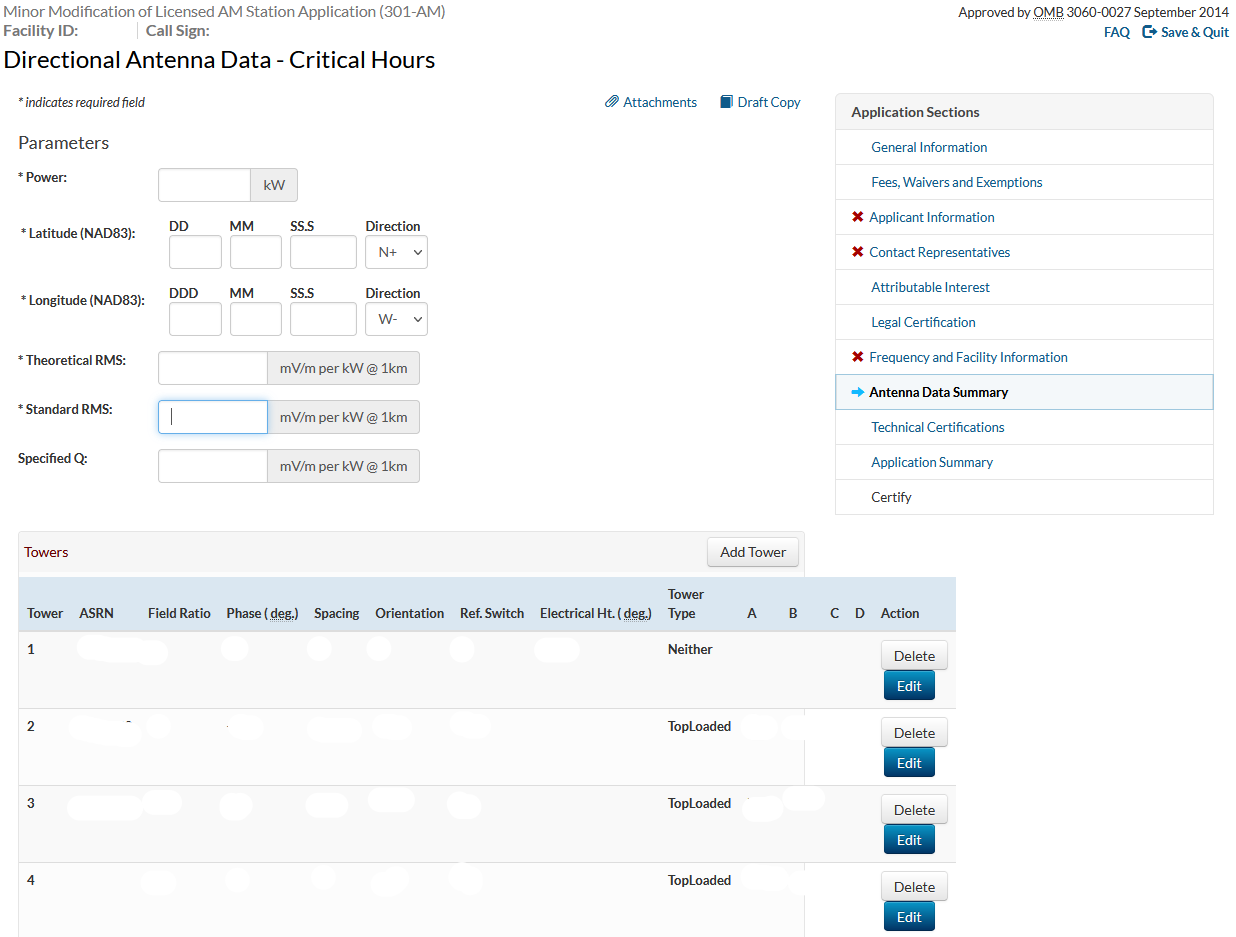Viewport: 1236px width, 937px height.
Task: Go to Technical Certifications section
Action: (x=937, y=427)
